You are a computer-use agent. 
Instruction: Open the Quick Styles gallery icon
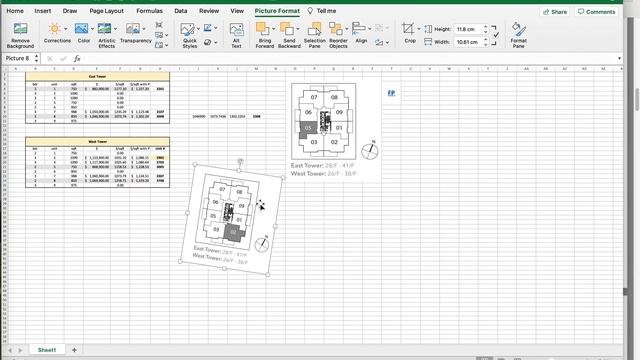tap(187, 29)
